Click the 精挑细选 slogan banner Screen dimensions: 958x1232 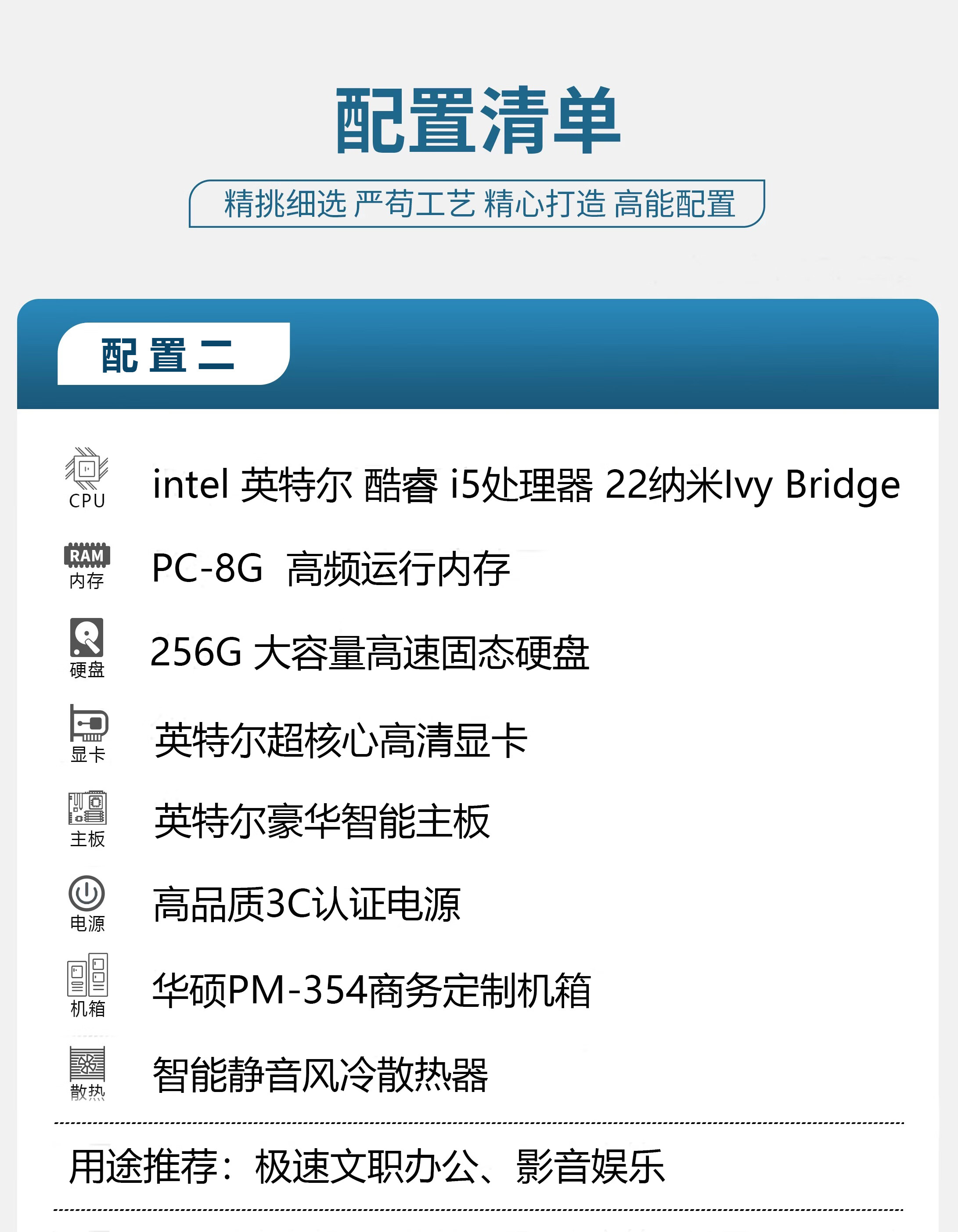(479, 204)
